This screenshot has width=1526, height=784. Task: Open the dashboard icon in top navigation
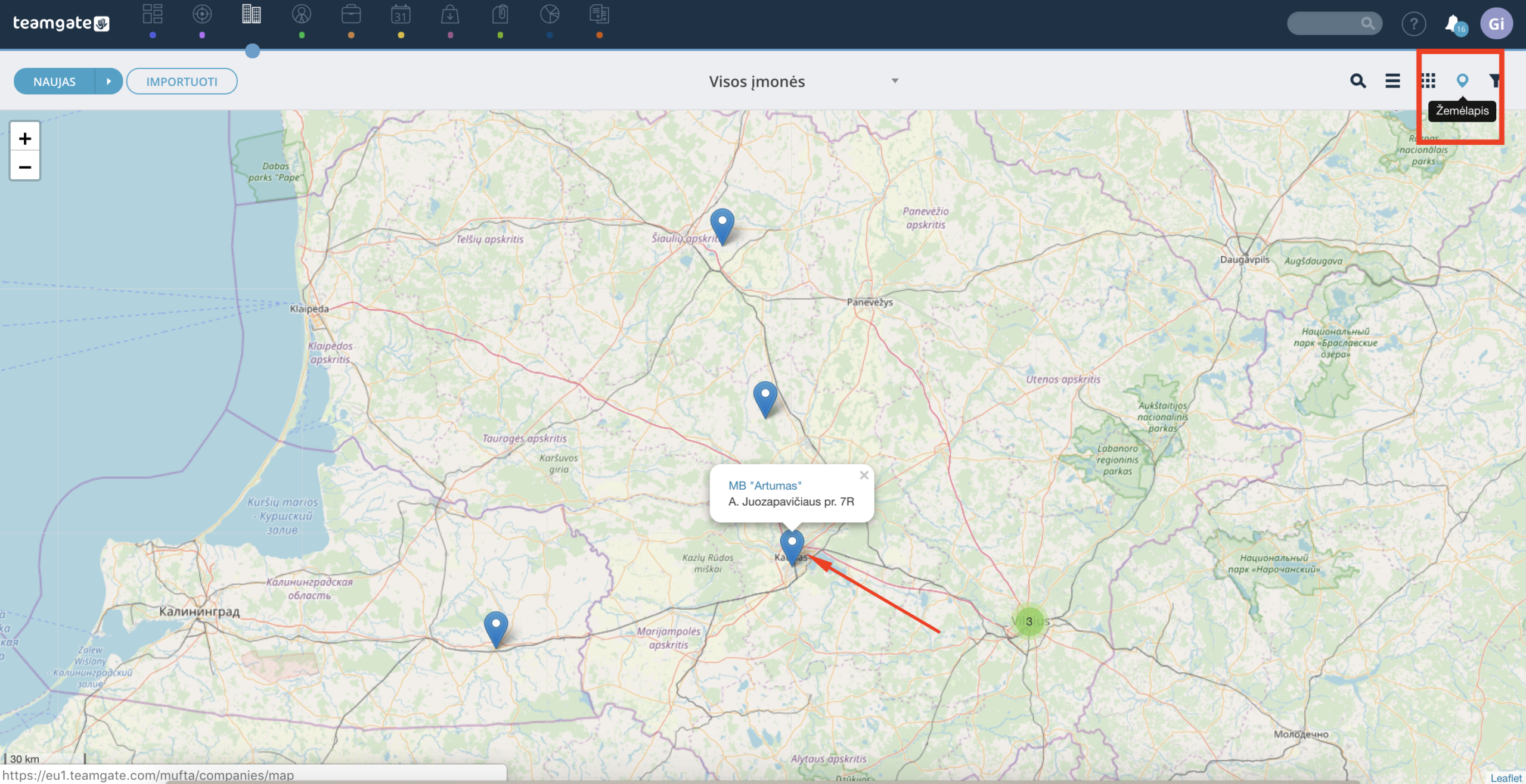pos(153,14)
